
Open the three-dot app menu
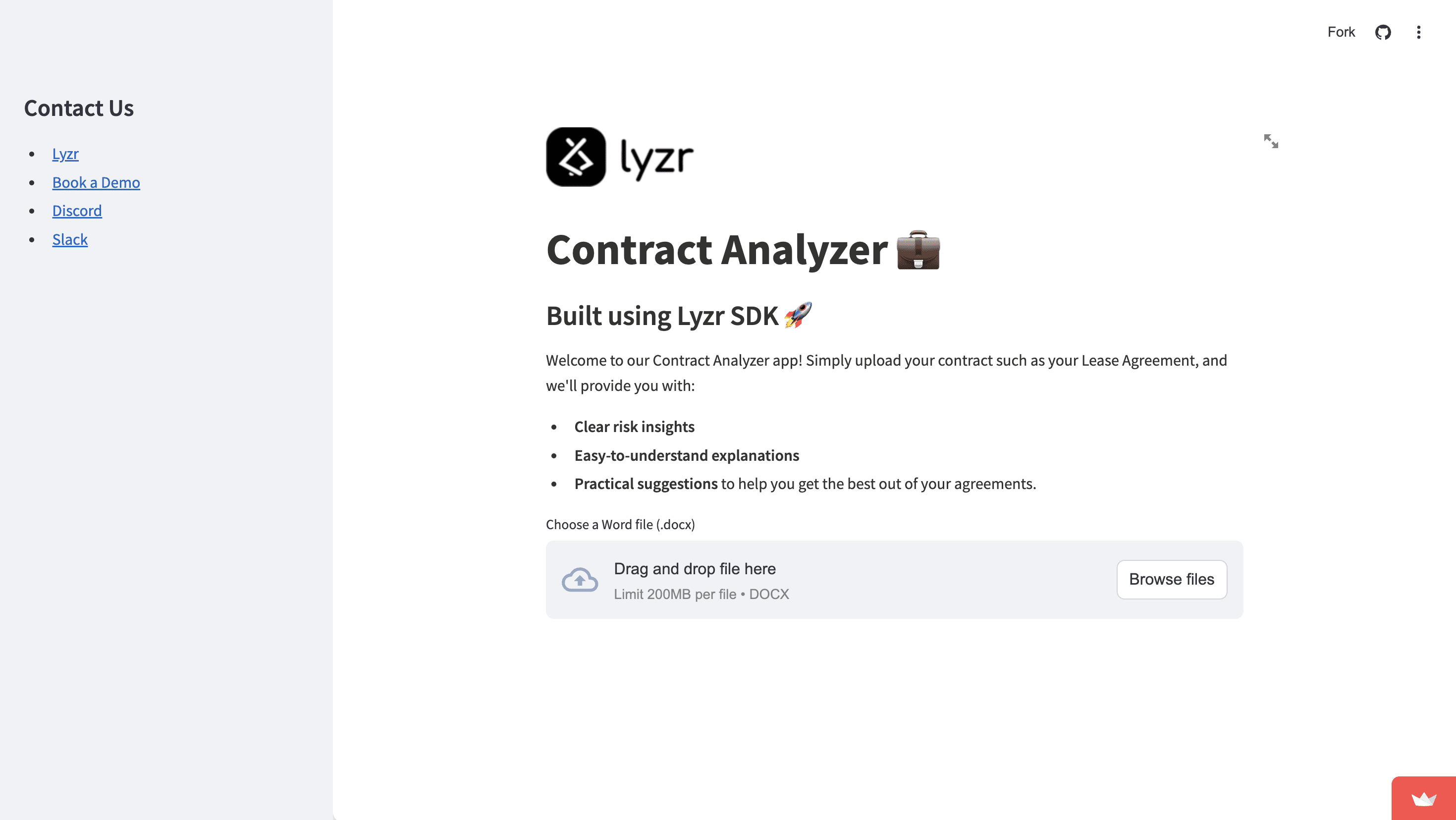[1418, 32]
